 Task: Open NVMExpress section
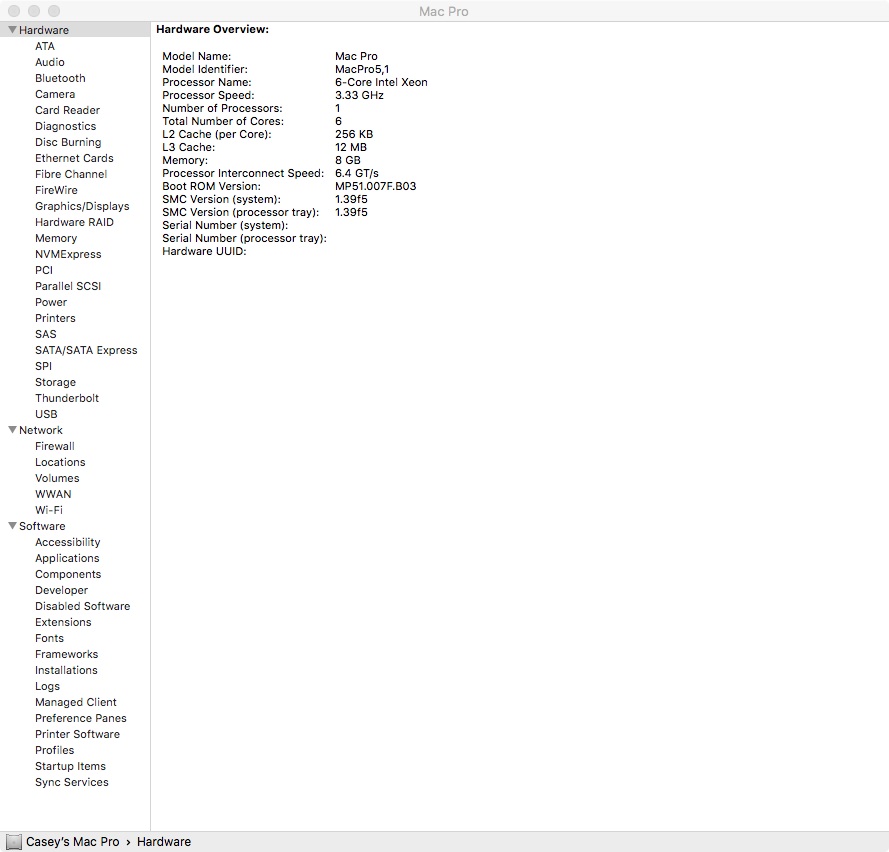tap(68, 254)
